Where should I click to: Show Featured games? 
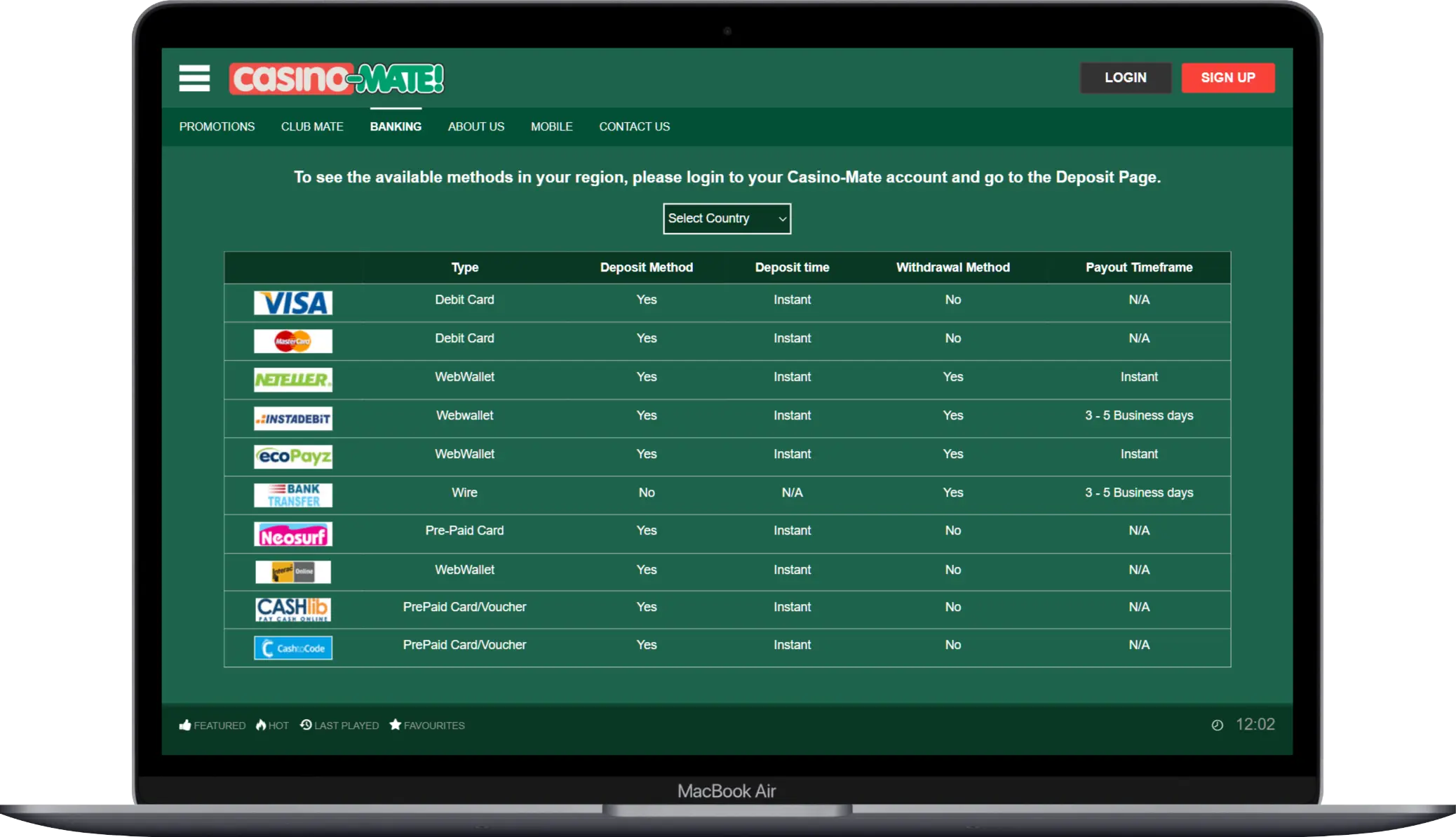point(213,725)
